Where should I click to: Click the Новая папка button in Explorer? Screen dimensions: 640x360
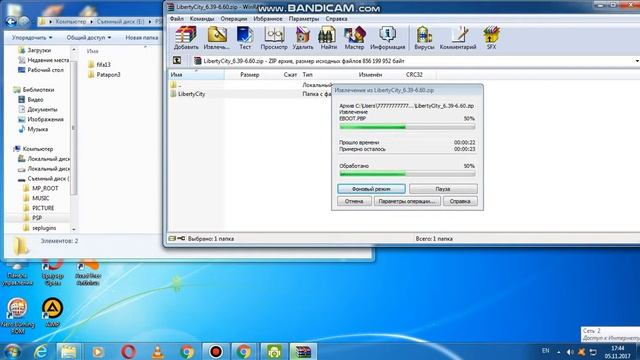[x=142, y=38]
